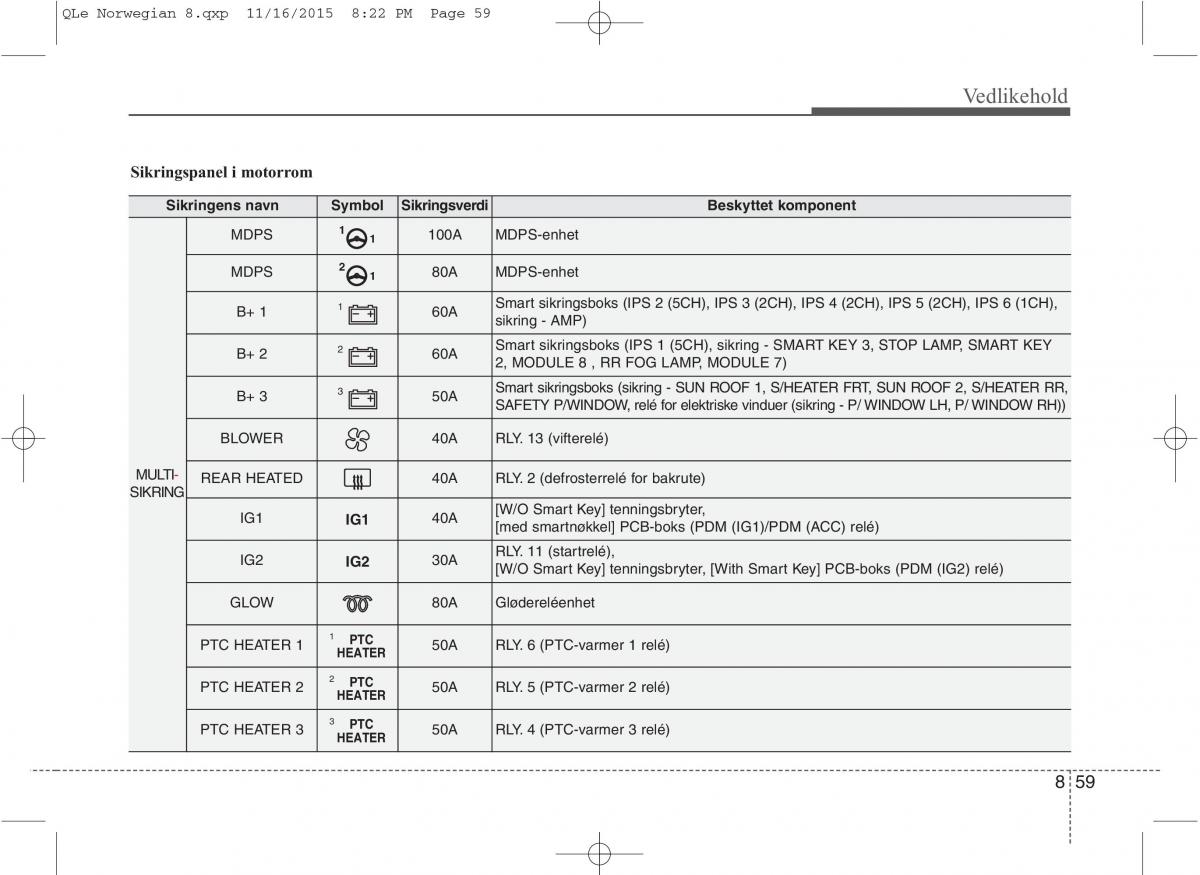Click the 'B+ 3' fuse name

pyautogui.click(x=252, y=396)
